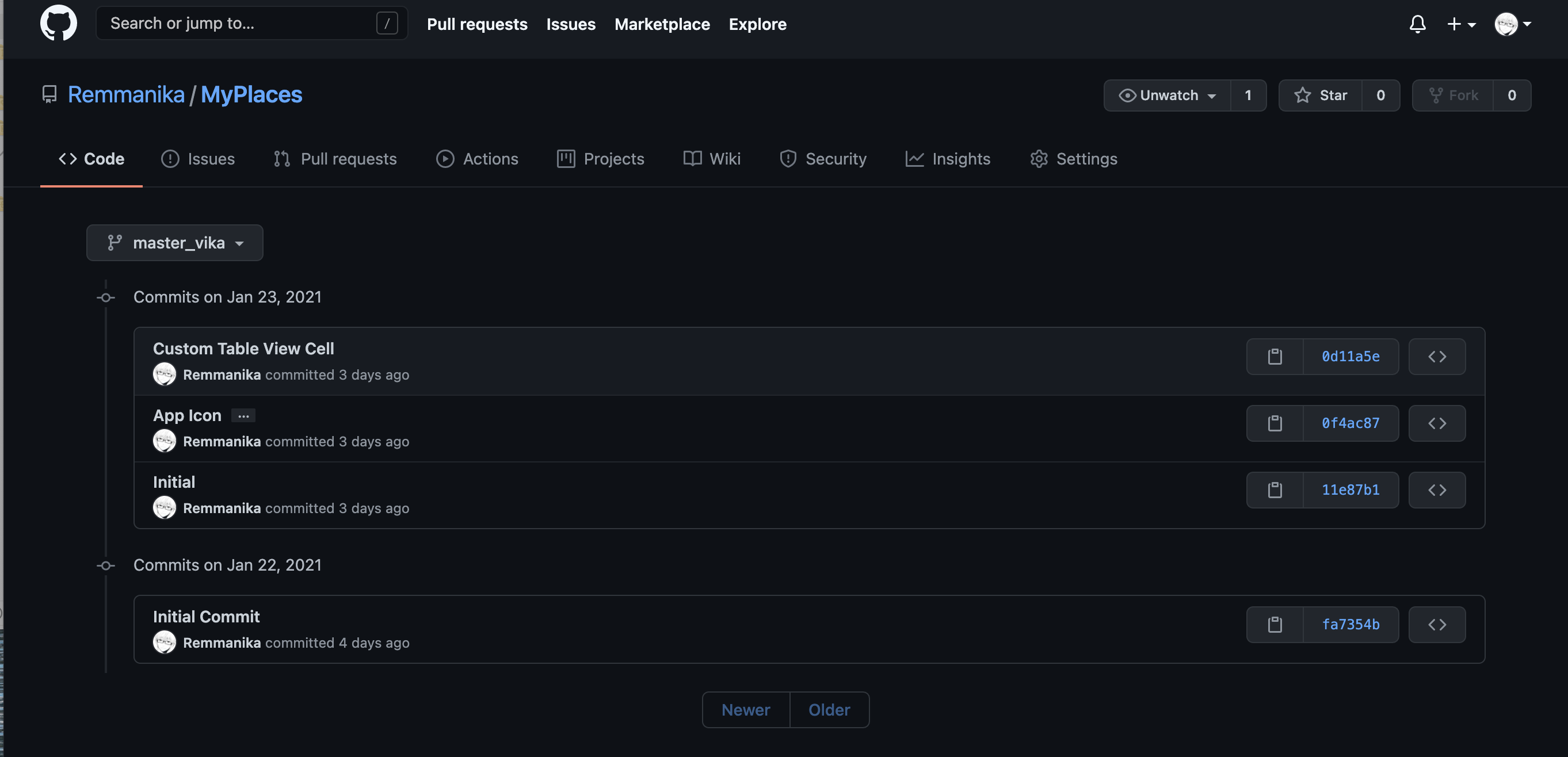Screen dimensions: 1568x757
Task: Star the repository
Action: tap(1319, 95)
